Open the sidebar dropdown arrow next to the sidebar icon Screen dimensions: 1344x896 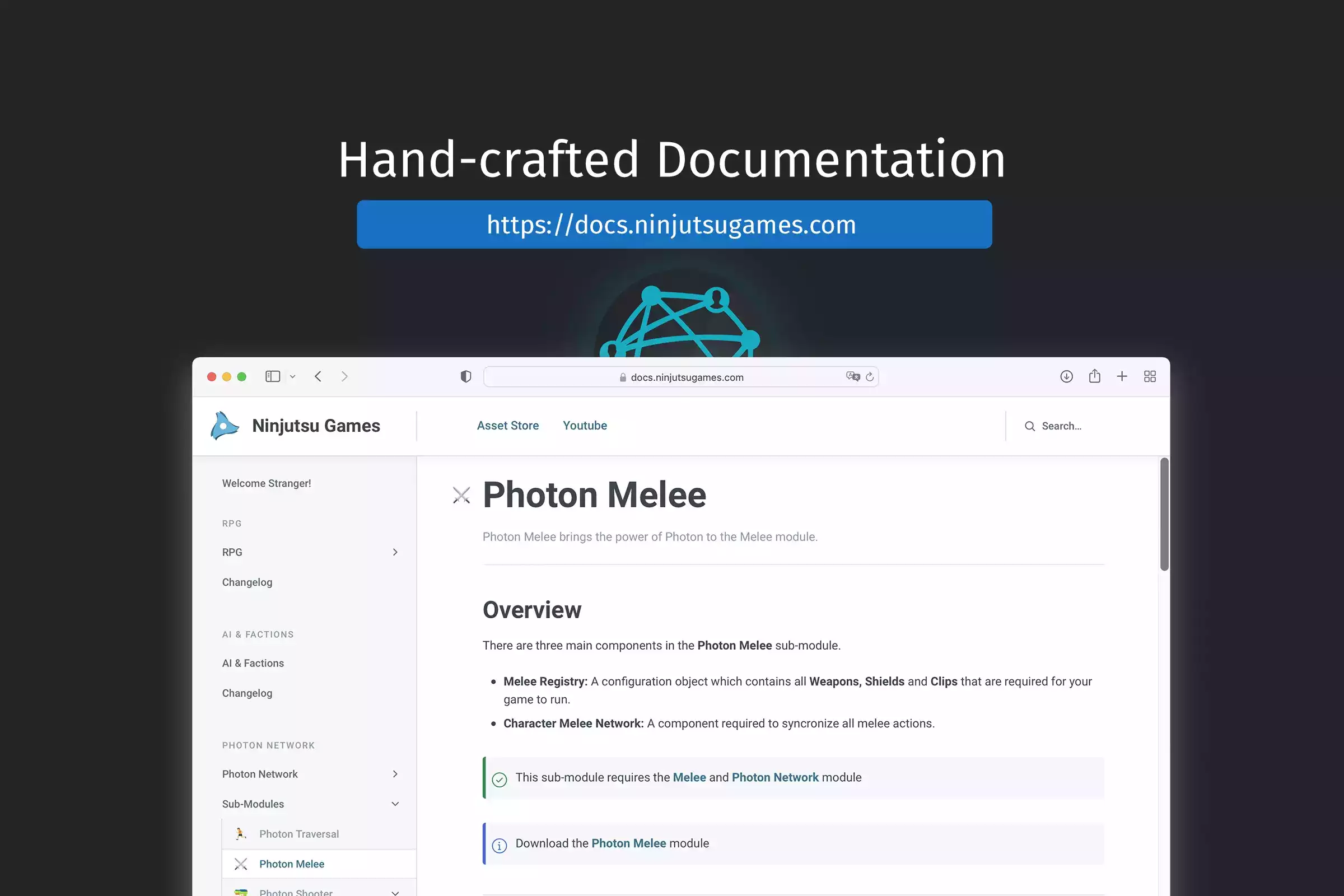point(292,376)
